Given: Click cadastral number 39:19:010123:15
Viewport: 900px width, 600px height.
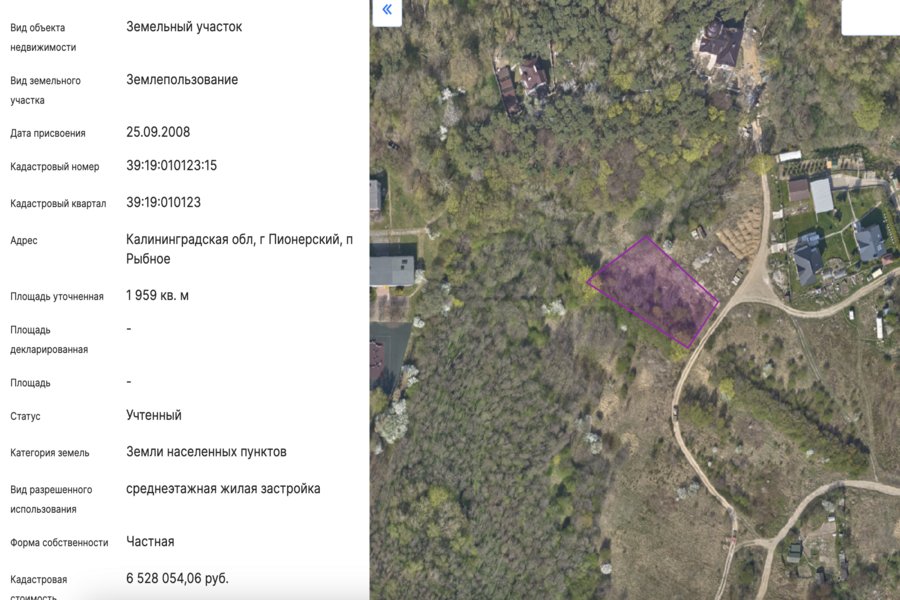Looking at the screenshot, I should [171, 166].
